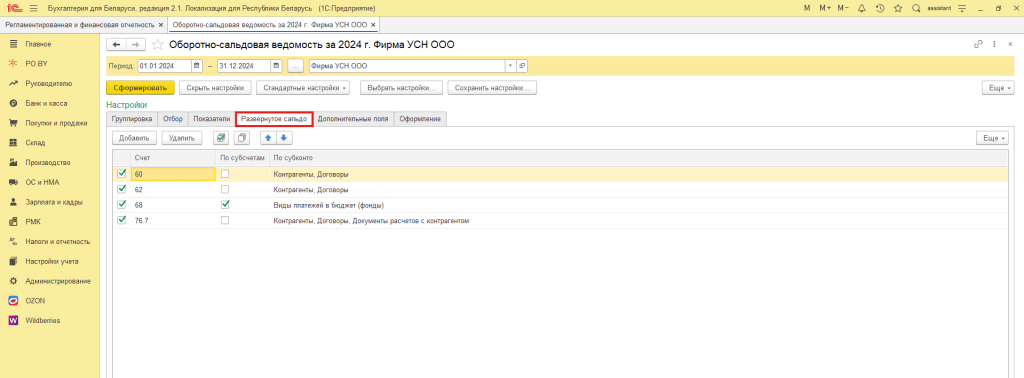Click the M memory button in title bar

(x=807, y=8)
